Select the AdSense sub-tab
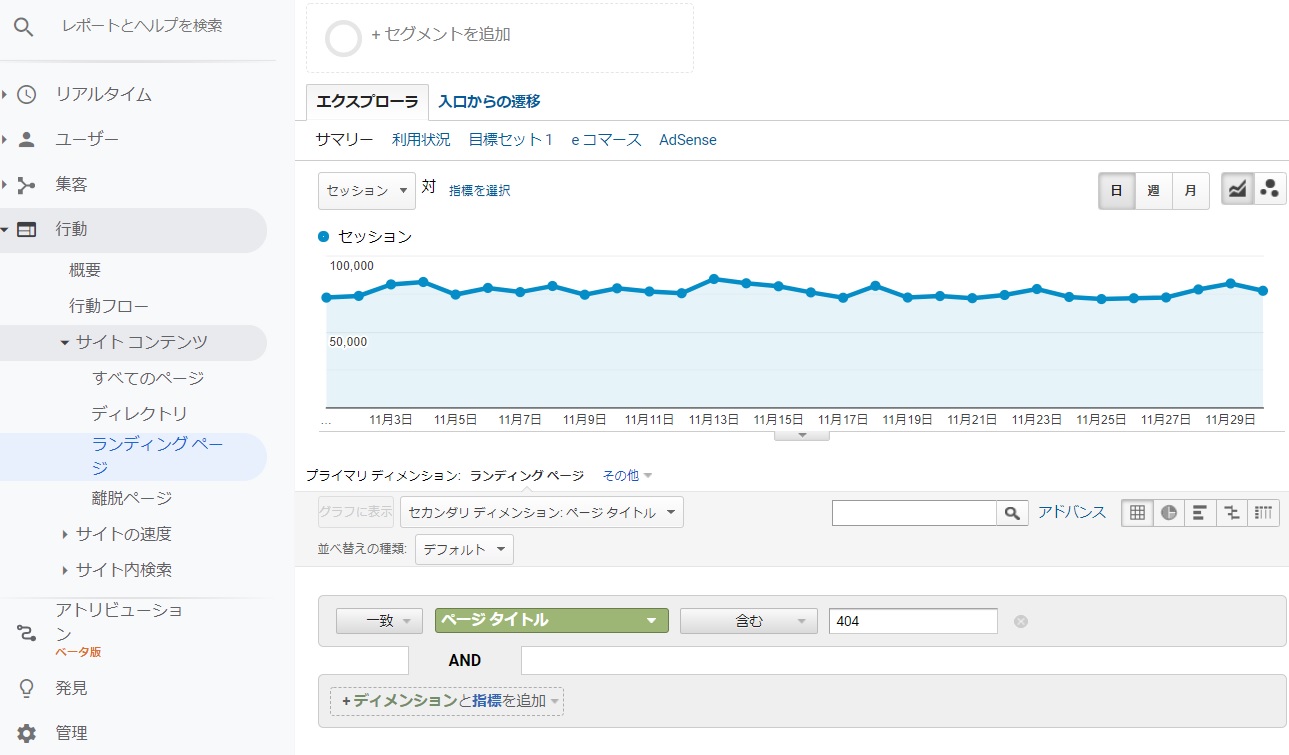 pos(688,140)
